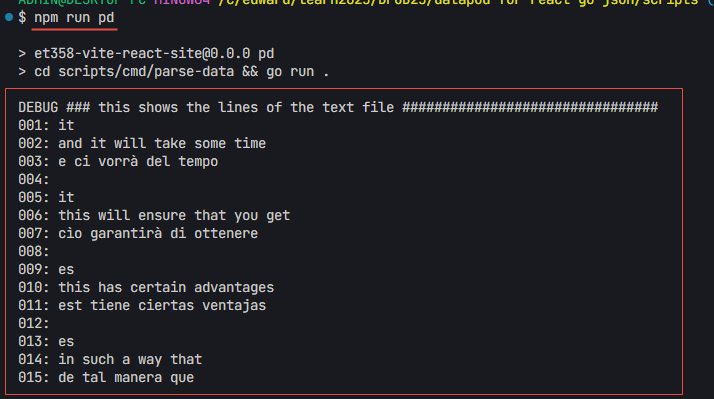Click line 001 containing 'it'

click(46, 125)
